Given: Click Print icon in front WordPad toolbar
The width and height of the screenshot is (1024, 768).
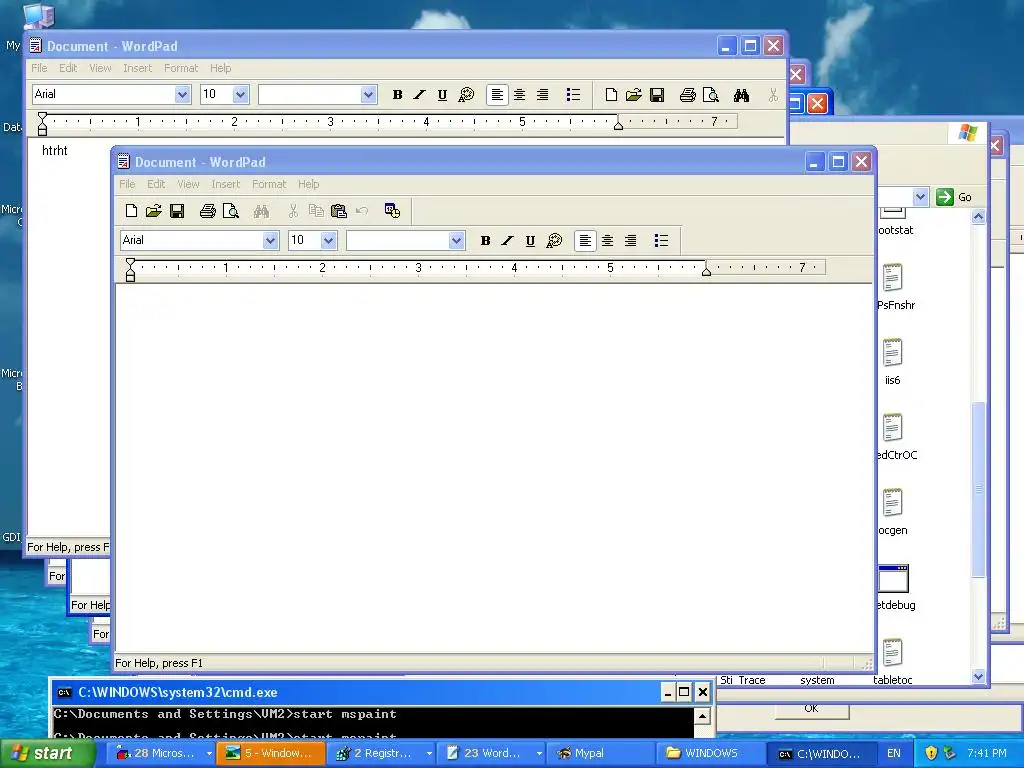Looking at the screenshot, I should (x=208, y=211).
